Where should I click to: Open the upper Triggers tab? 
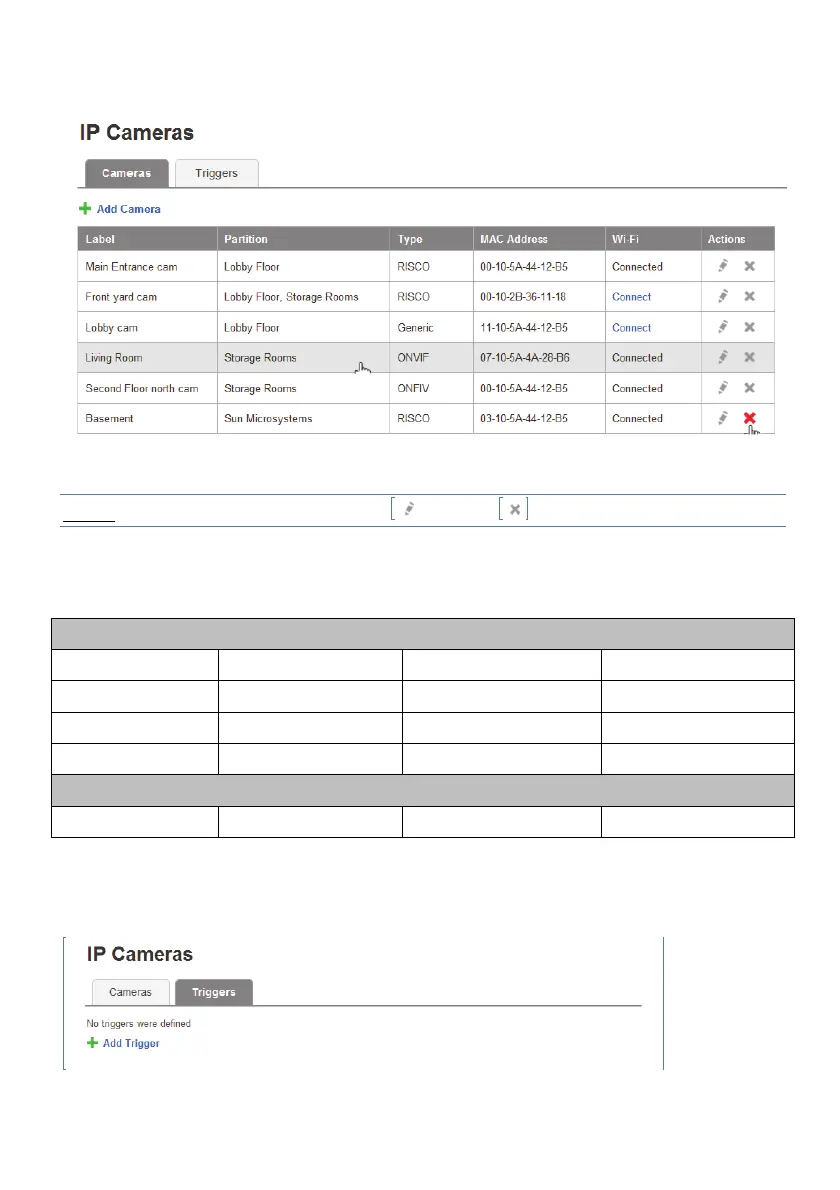coord(216,173)
